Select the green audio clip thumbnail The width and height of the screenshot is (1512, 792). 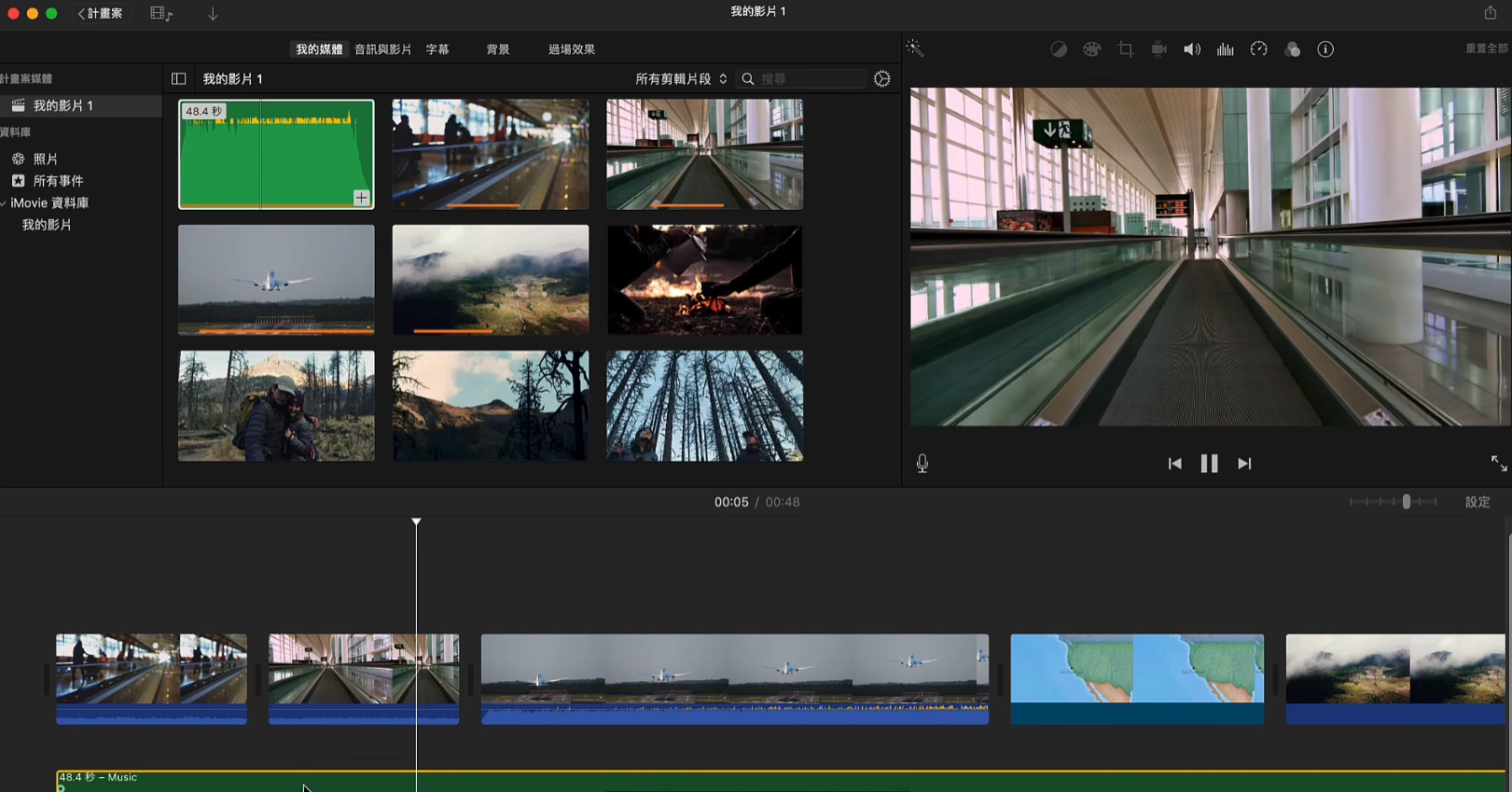coord(276,154)
